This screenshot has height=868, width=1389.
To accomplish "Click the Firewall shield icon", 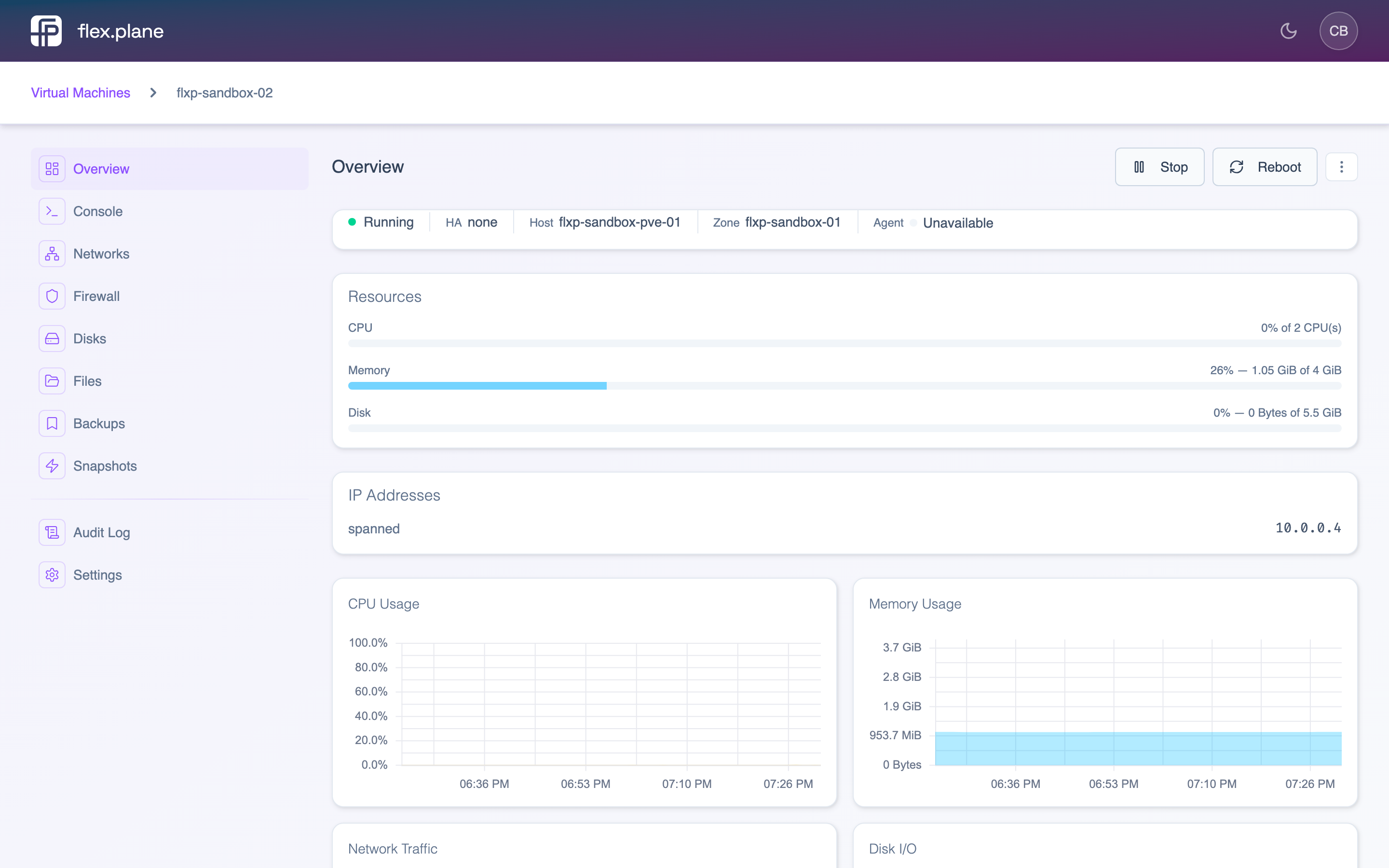I will 52,296.
